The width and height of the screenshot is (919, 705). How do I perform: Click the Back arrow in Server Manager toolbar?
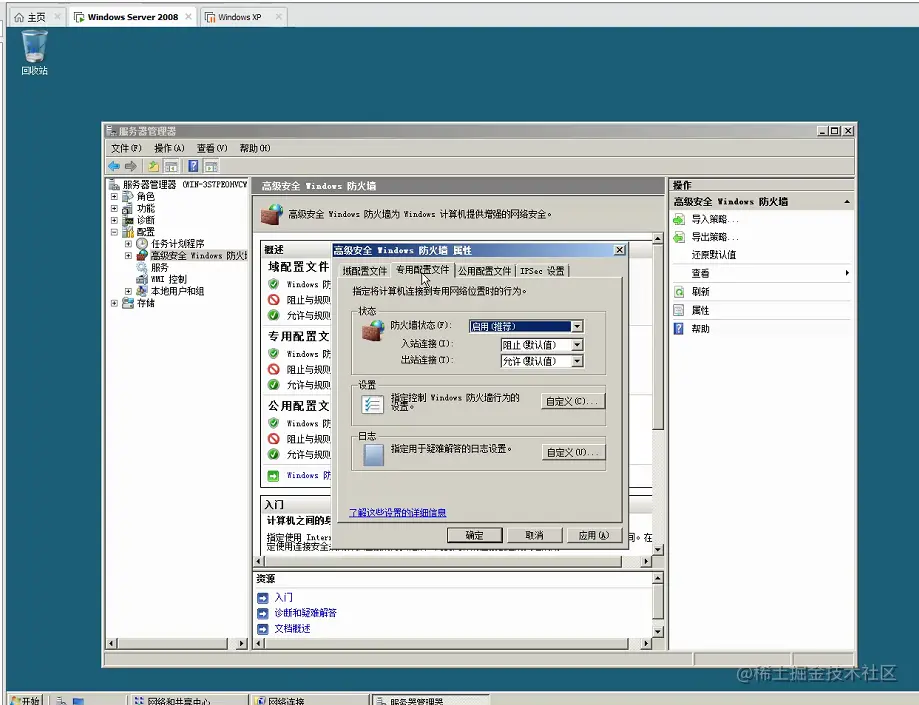[x=114, y=166]
